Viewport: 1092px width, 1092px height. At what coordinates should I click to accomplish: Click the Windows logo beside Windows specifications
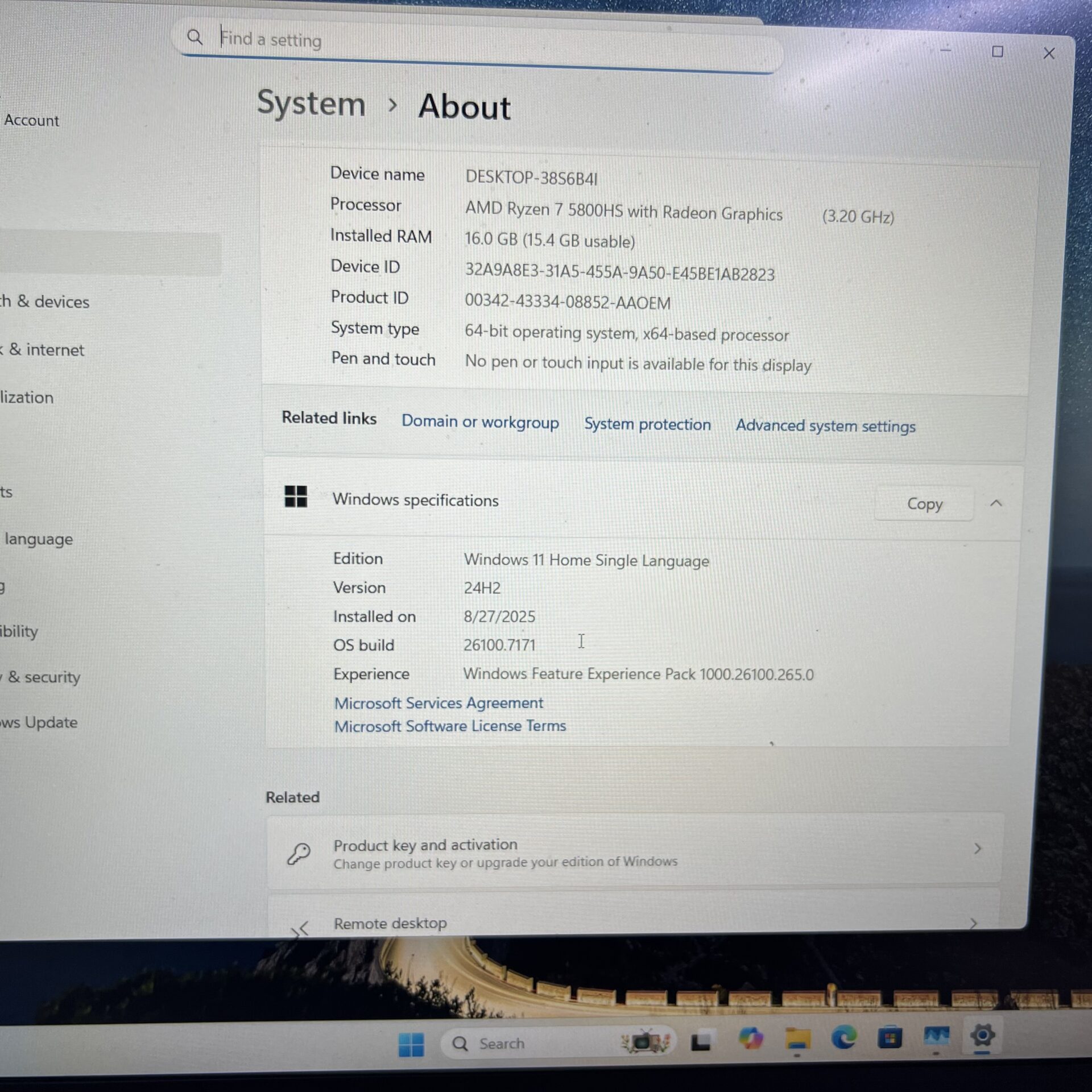click(x=296, y=497)
